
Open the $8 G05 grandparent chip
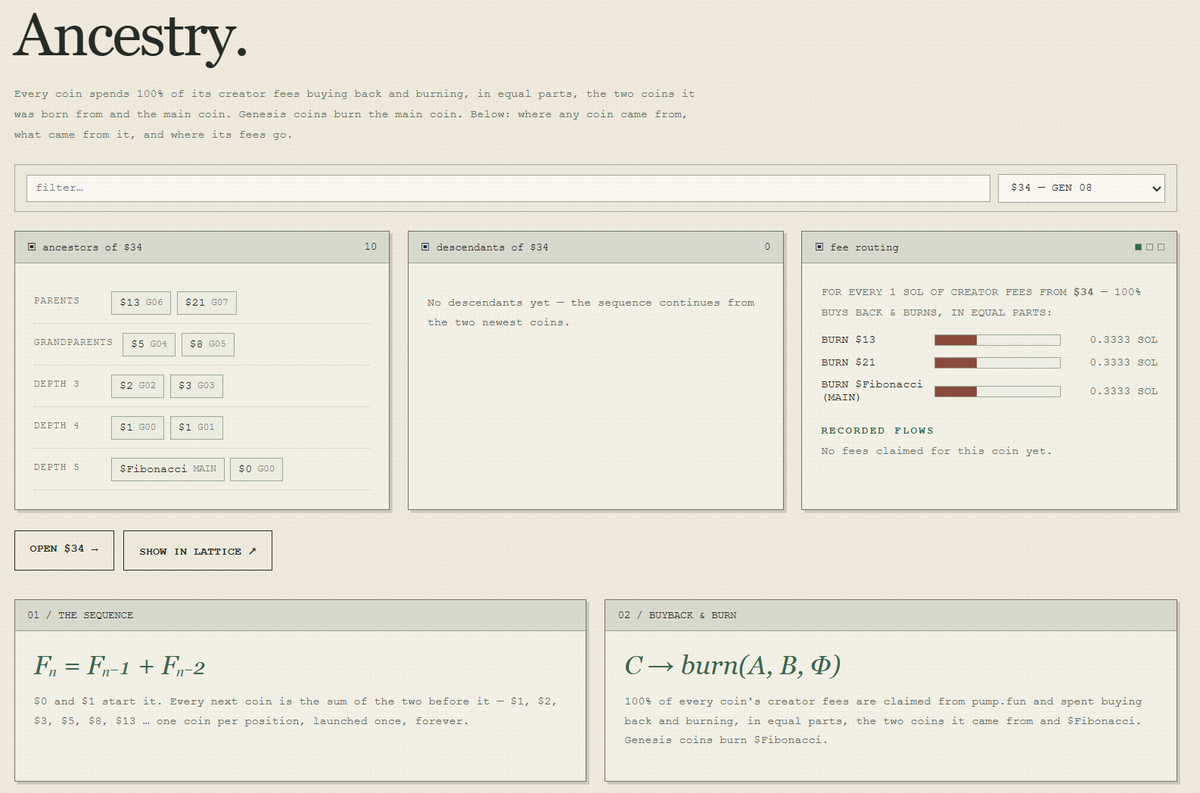(208, 344)
